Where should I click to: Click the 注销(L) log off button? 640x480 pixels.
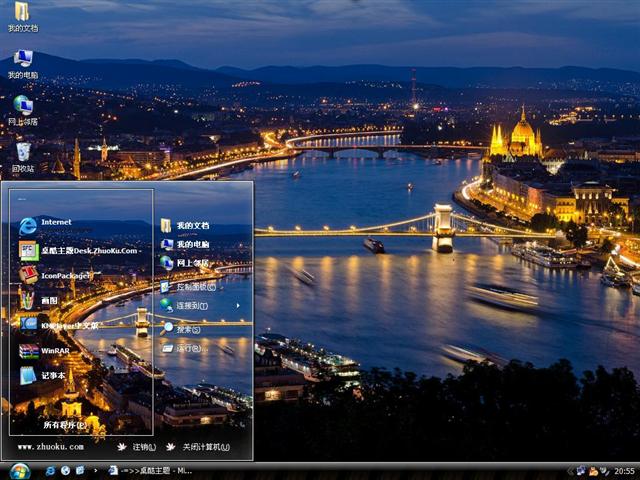point(137,447)
